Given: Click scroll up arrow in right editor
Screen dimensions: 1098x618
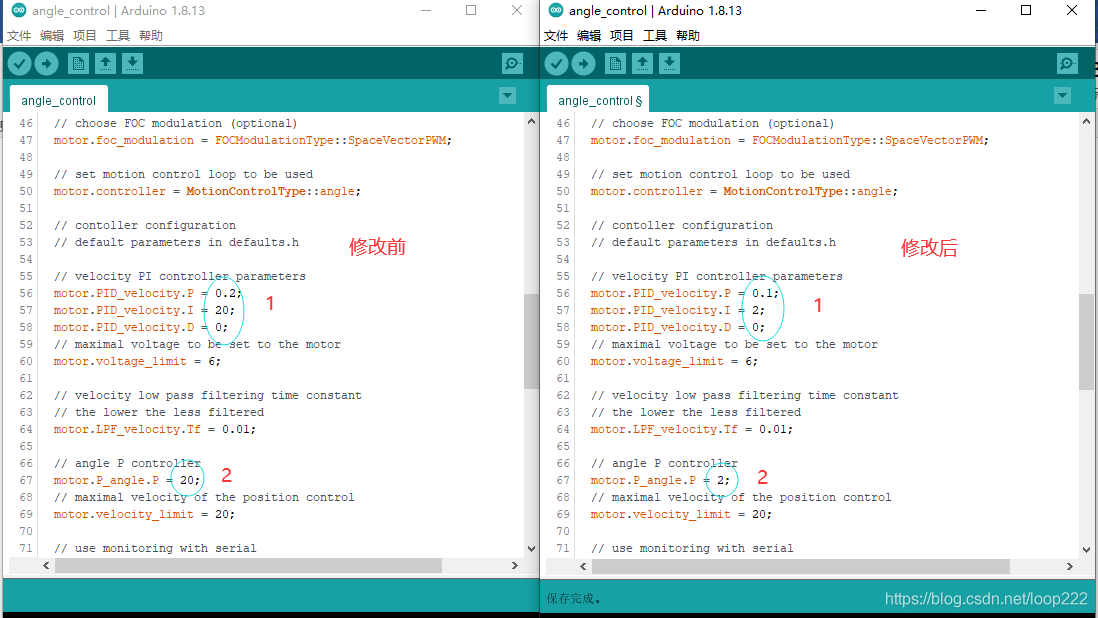Looking at the screenshot, I should click(1085, 121).
